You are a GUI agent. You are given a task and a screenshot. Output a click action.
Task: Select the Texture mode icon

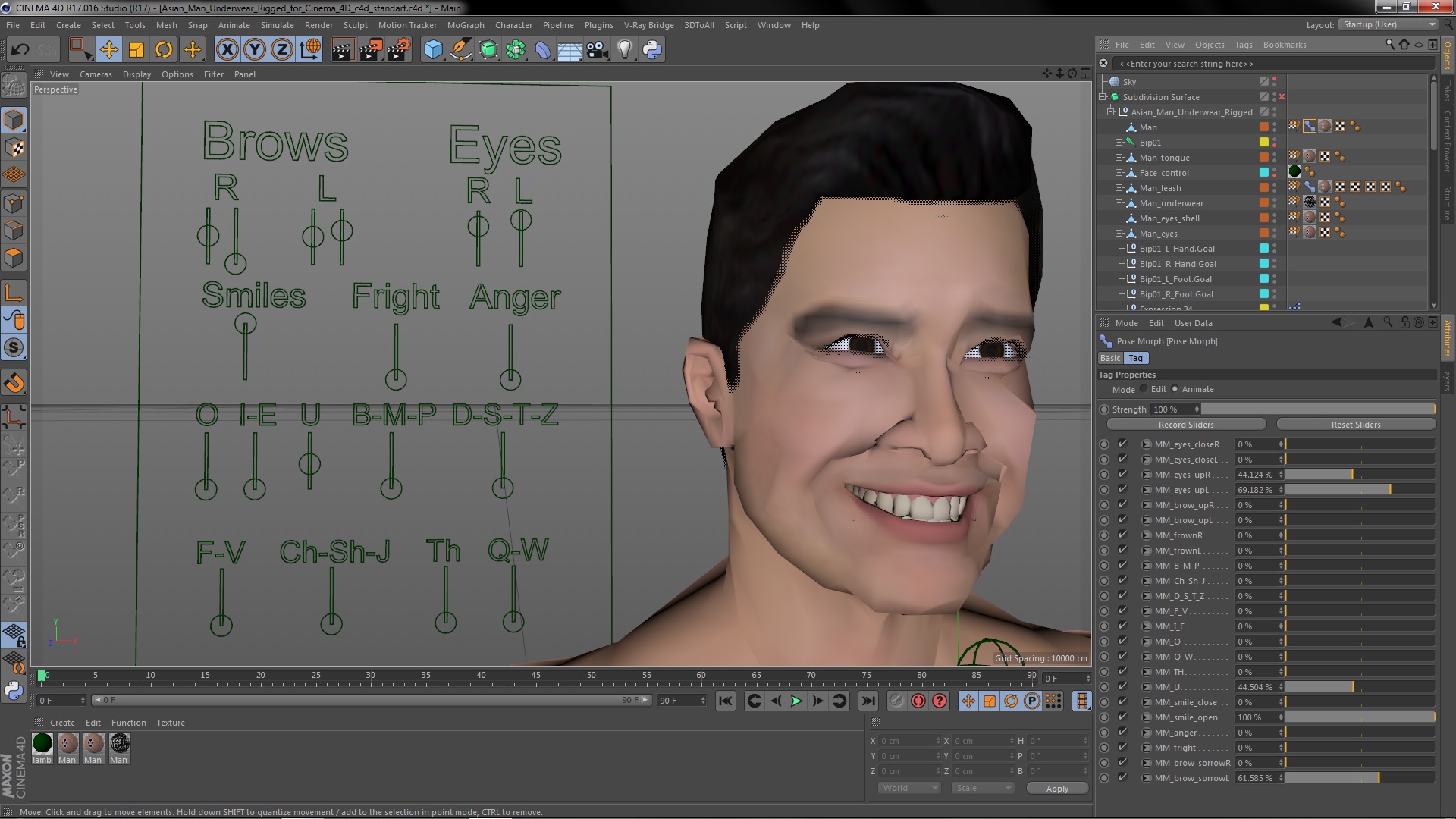(x=14, y=147)
